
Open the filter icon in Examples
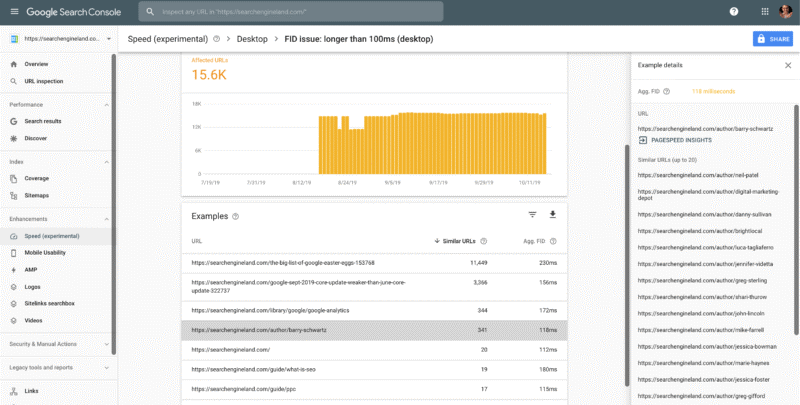[533, 215]
